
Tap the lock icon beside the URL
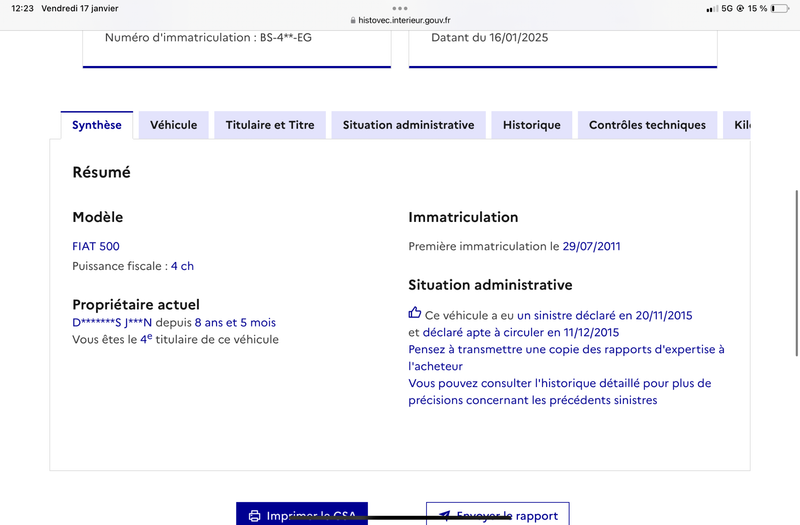[353, 20]
